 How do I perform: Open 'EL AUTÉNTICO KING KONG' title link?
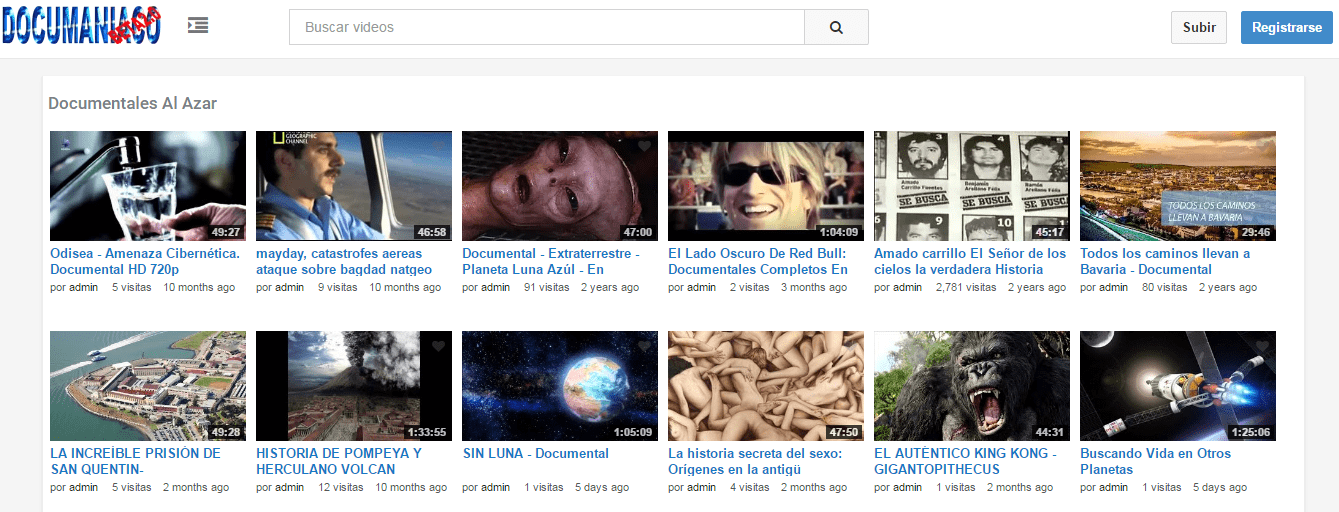(x=966, y=461)
